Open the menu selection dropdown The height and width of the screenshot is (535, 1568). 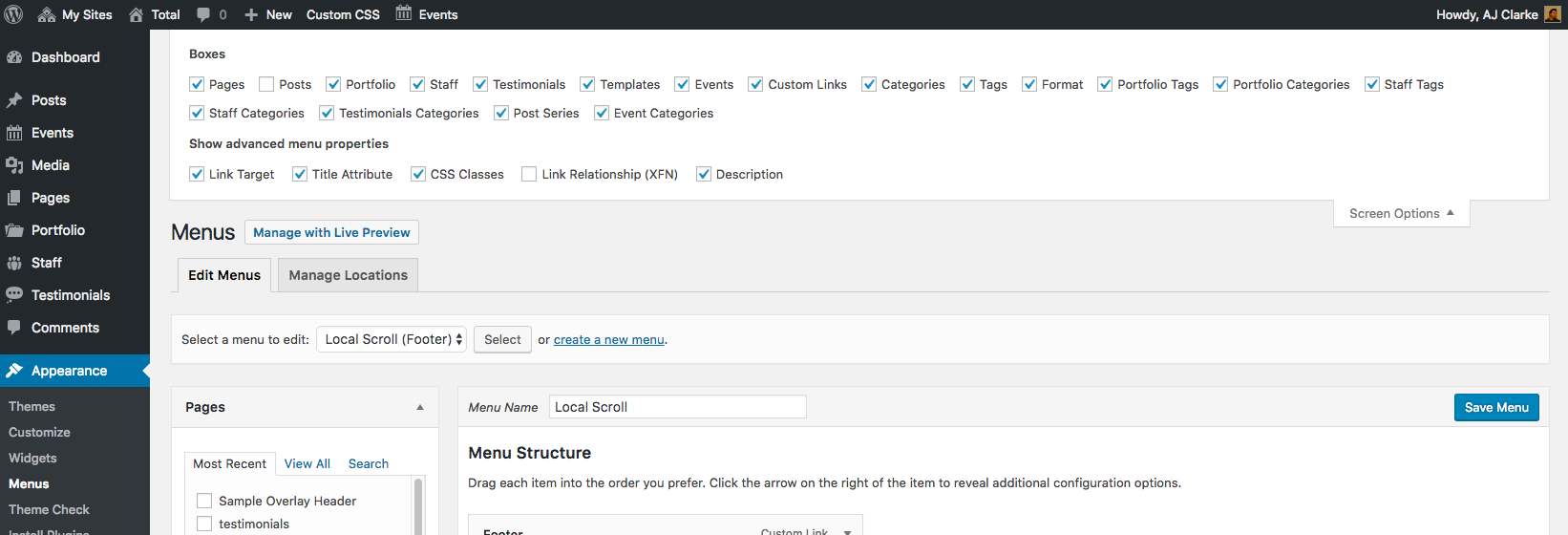pos(392,339)
